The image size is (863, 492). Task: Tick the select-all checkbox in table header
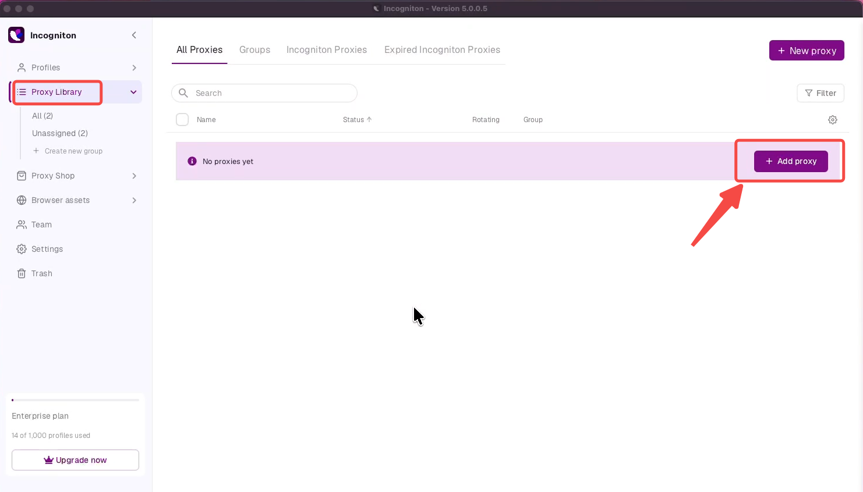click(182, 119)
